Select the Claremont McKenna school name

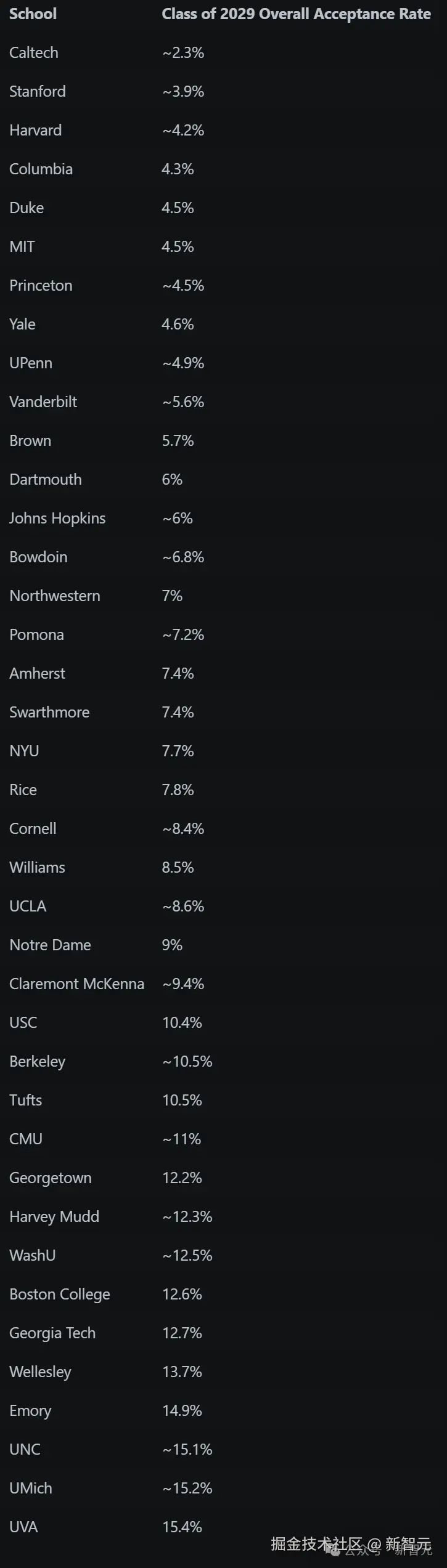tap(76, 984)
